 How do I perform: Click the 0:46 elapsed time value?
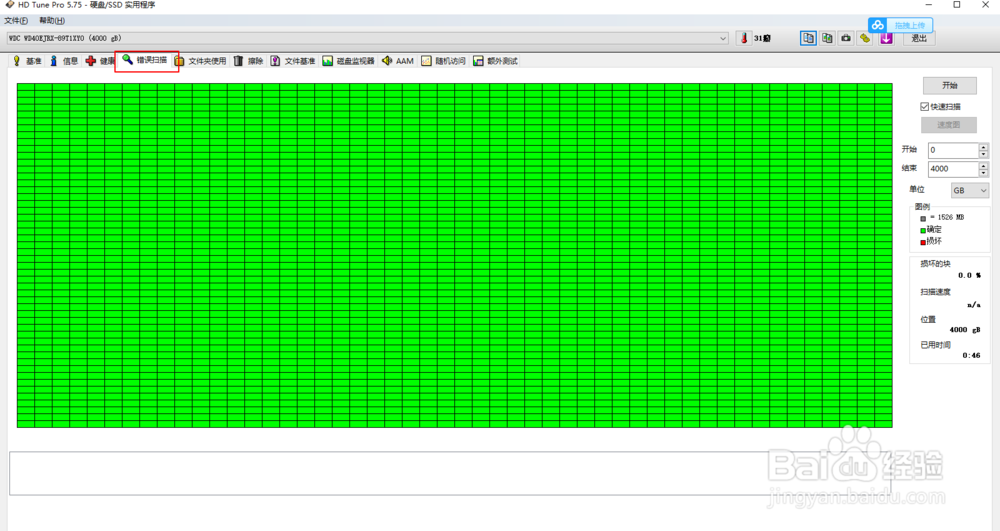[x=971, y=356]
